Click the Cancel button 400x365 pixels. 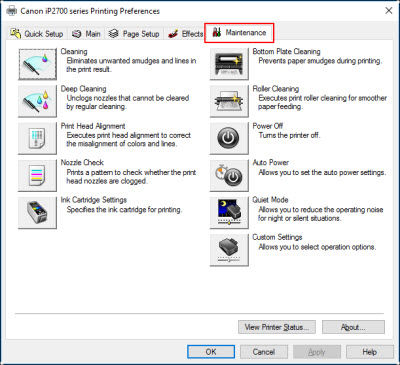[x=264, y=352]
